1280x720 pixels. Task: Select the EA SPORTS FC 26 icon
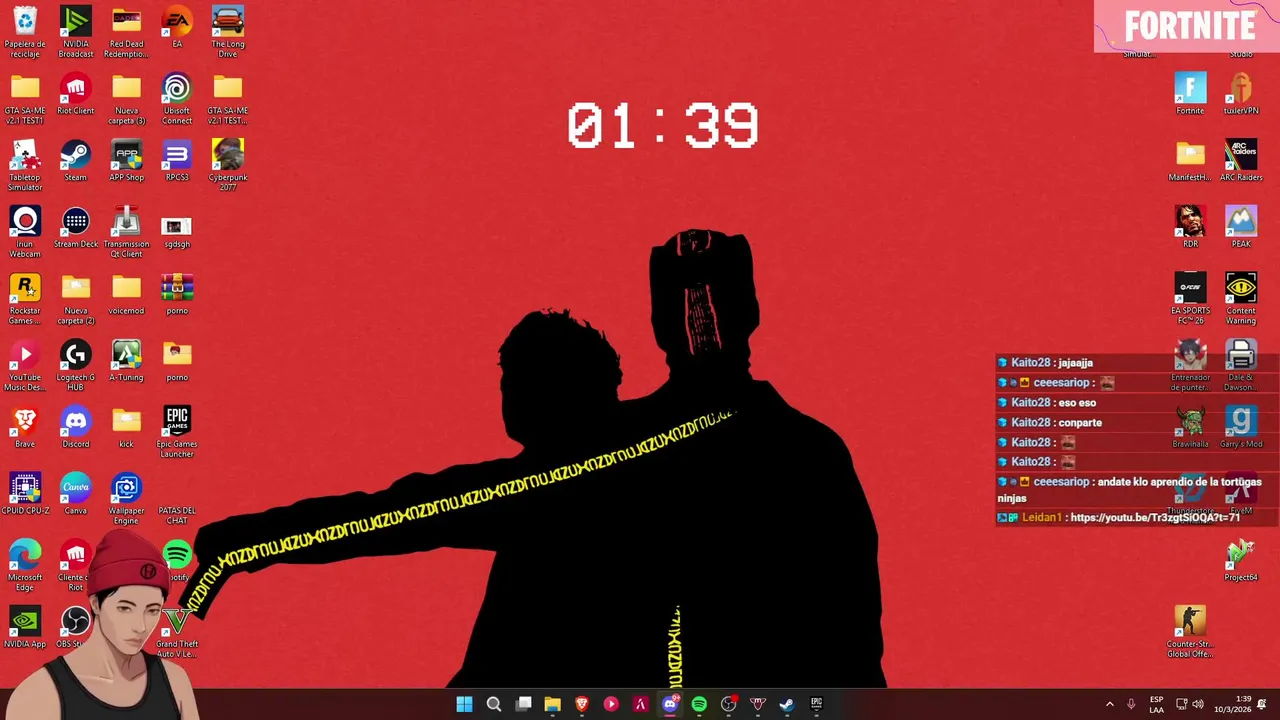point(1190,298)
